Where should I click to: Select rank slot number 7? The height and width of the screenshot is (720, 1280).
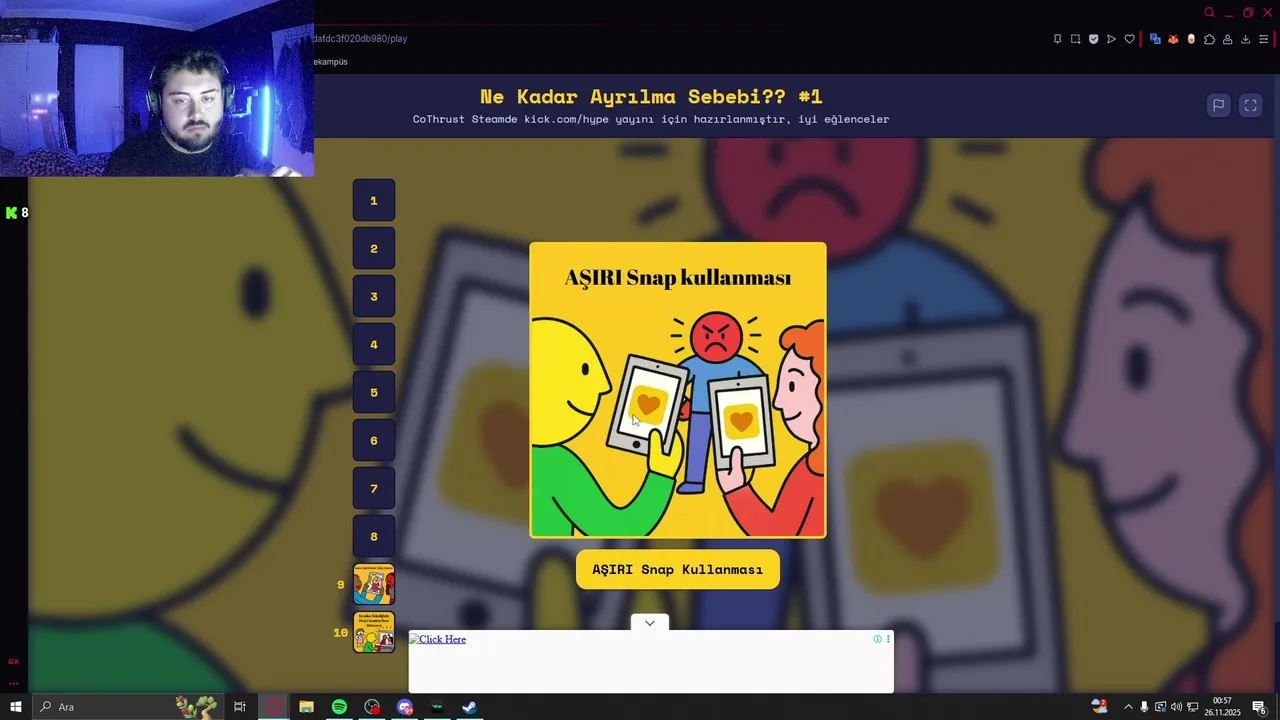374,488
